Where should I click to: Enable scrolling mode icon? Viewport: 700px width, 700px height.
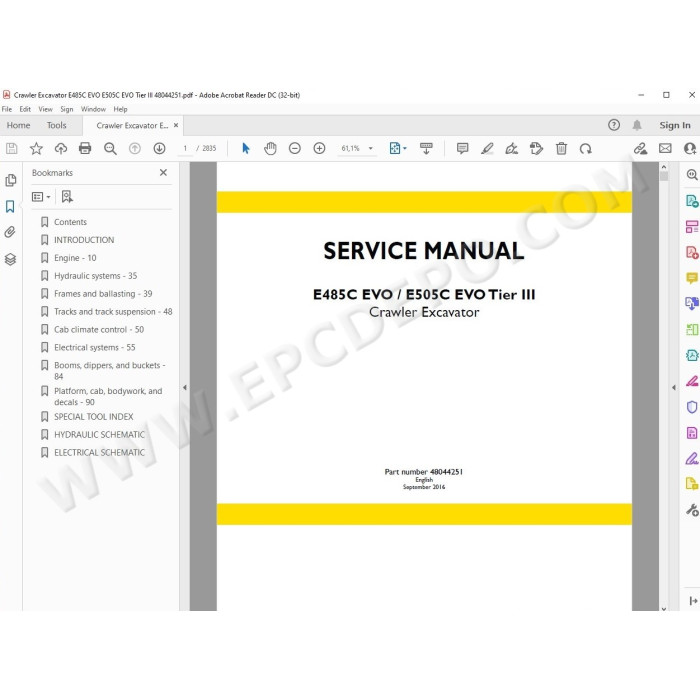(x=426, y=148)
